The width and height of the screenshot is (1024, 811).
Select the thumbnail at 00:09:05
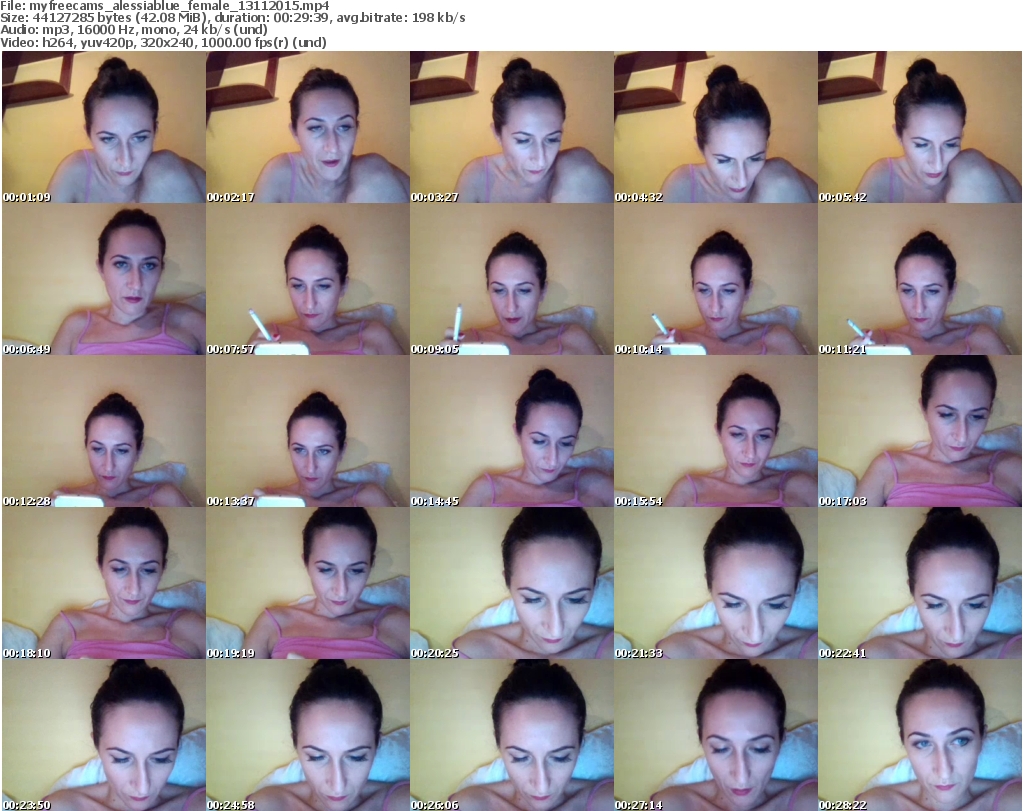coord(511,280)
